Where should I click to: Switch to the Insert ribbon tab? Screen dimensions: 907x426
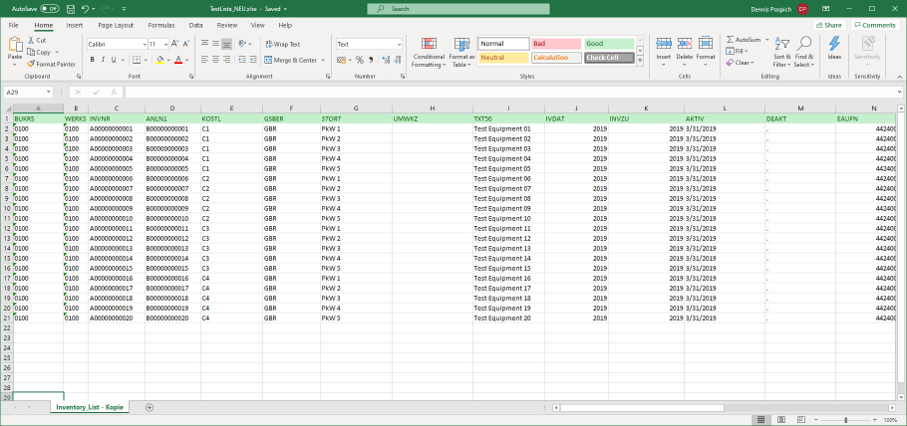coord(75,25)
